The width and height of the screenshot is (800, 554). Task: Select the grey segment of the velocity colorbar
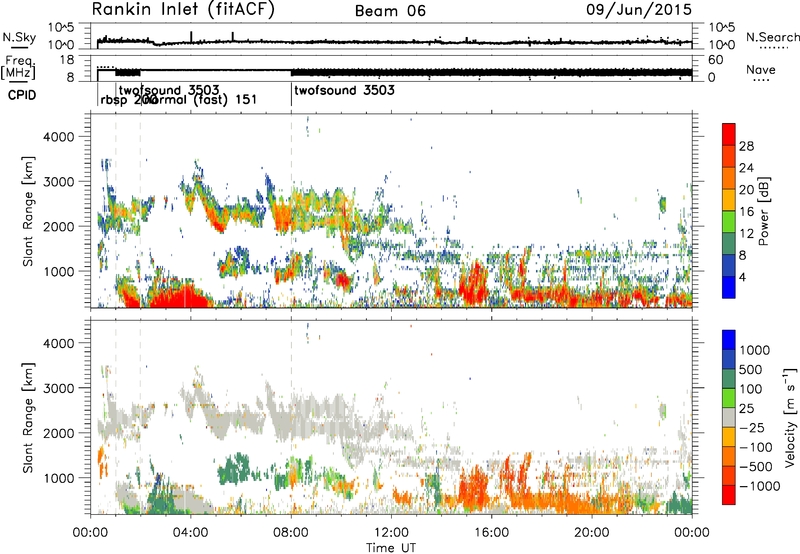tap(729, 417)
